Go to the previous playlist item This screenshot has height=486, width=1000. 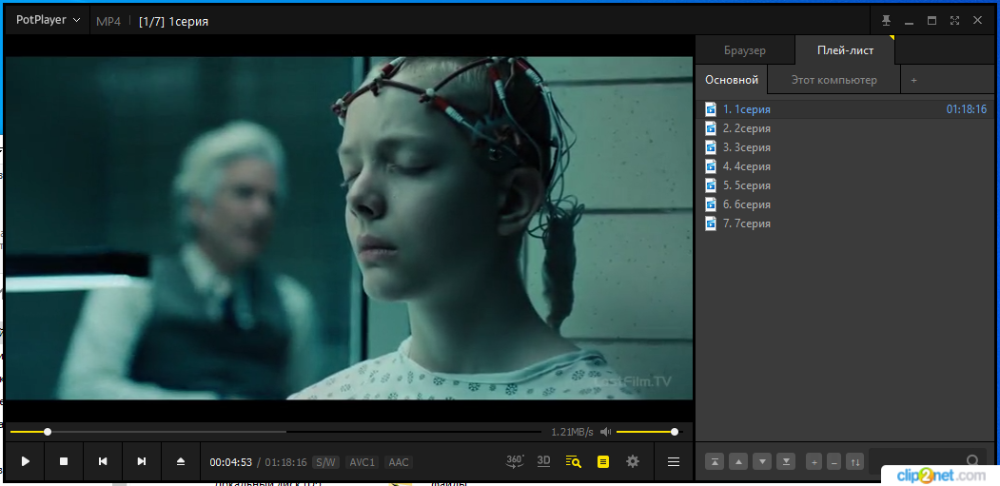click(103, 461)
